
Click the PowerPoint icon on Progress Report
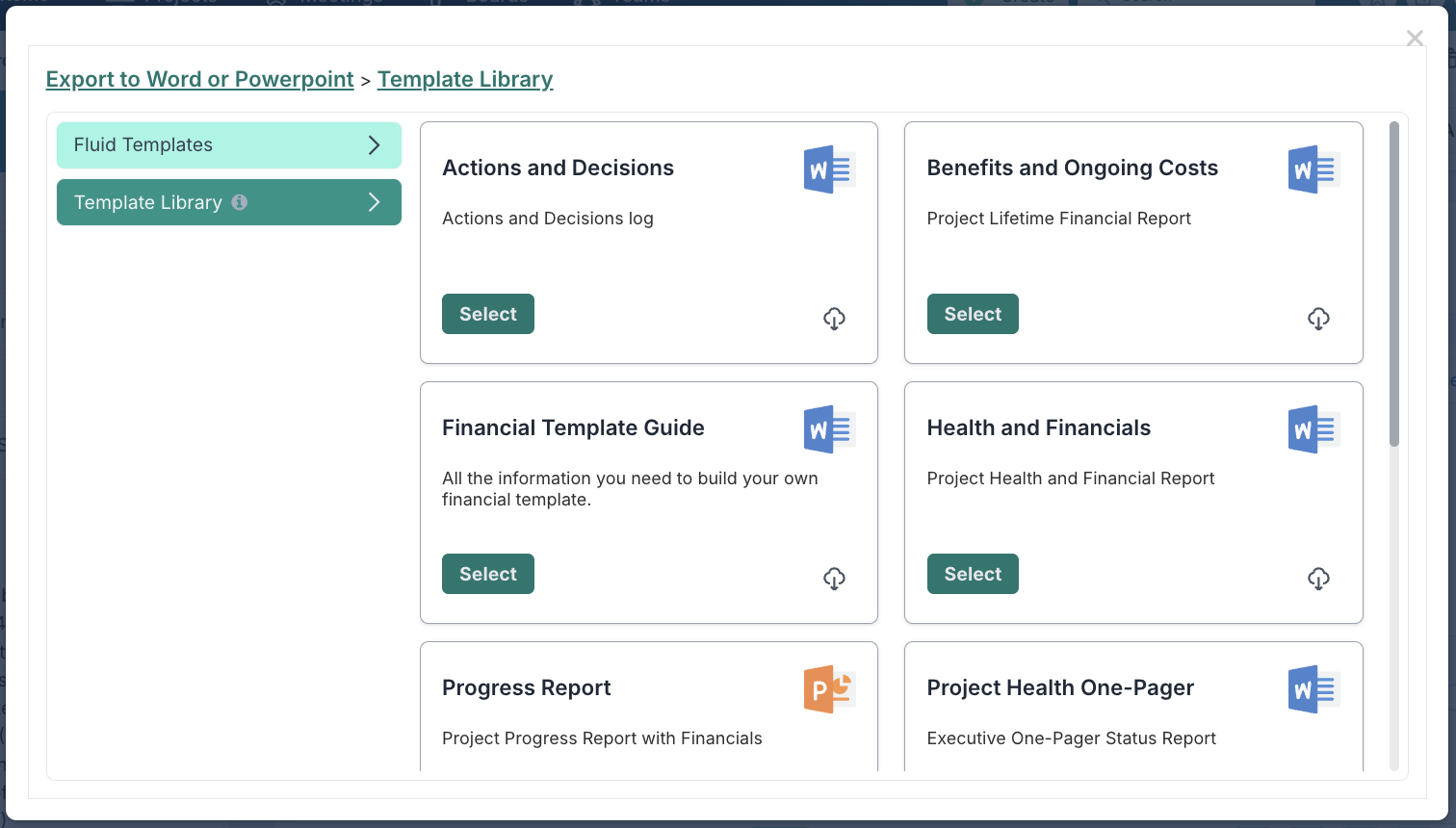click(x=829, y=689)
